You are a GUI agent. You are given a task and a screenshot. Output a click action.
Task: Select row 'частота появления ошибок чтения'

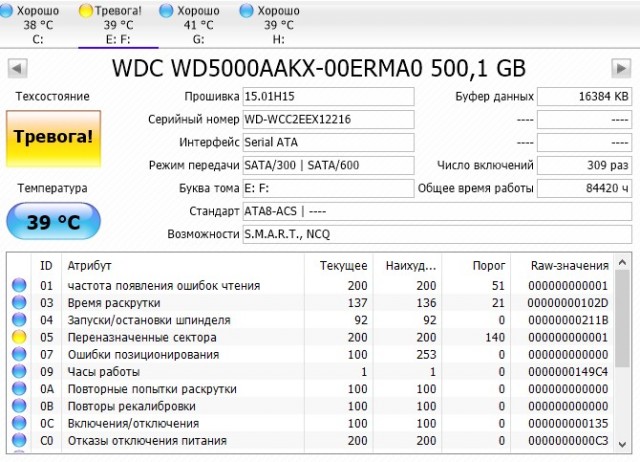point(310,285)
